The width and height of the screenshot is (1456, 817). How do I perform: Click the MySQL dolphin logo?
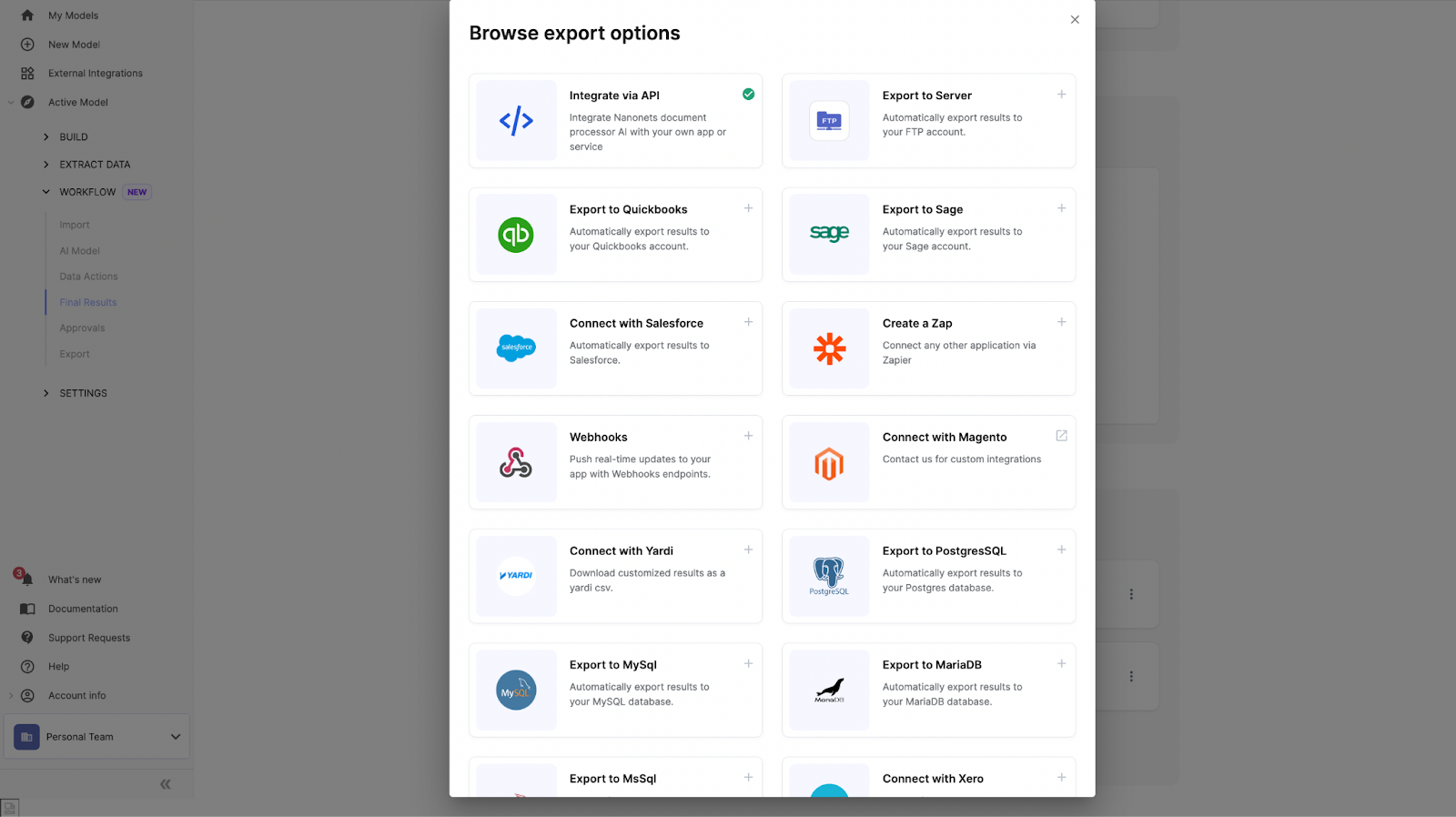516,691
